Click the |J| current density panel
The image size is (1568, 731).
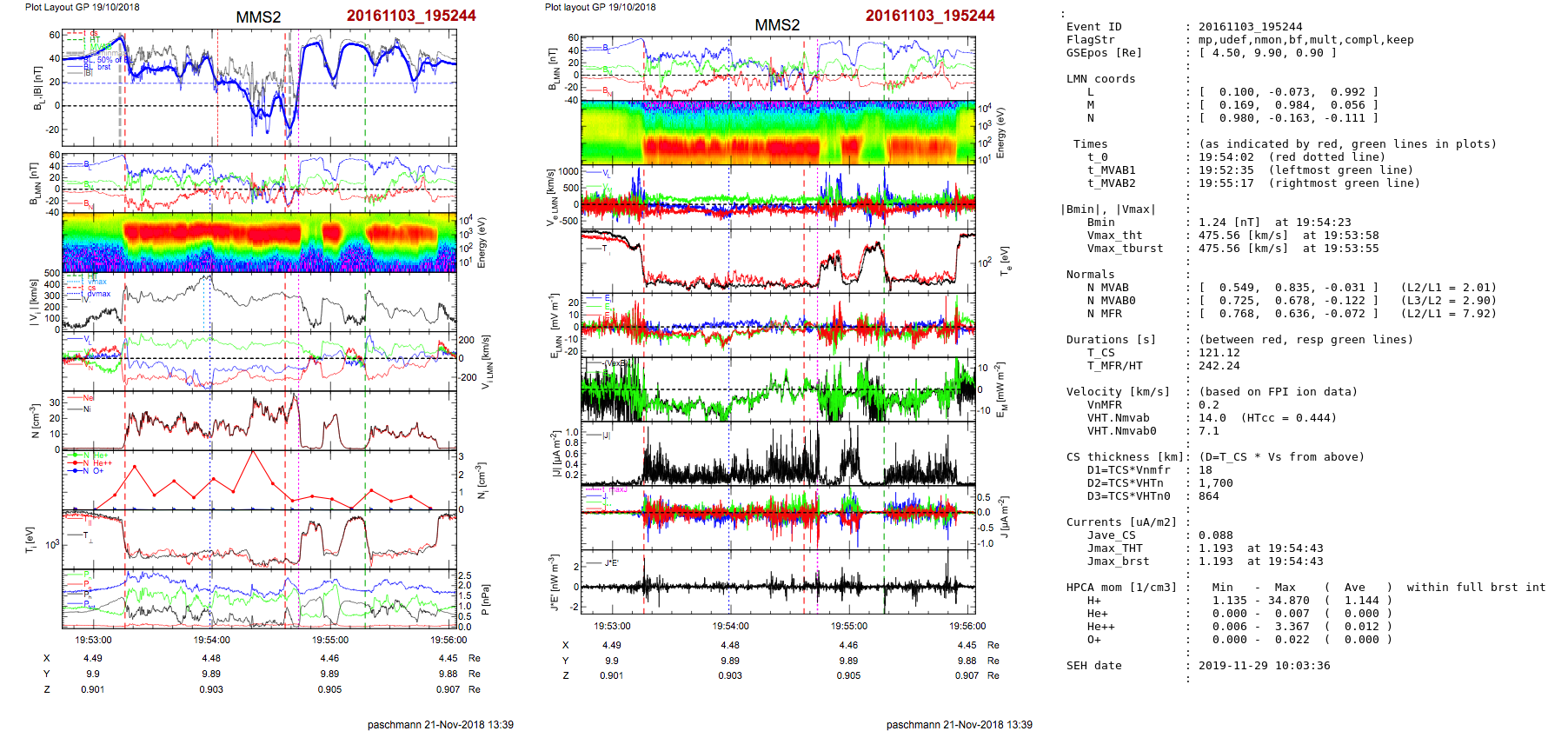778,455
